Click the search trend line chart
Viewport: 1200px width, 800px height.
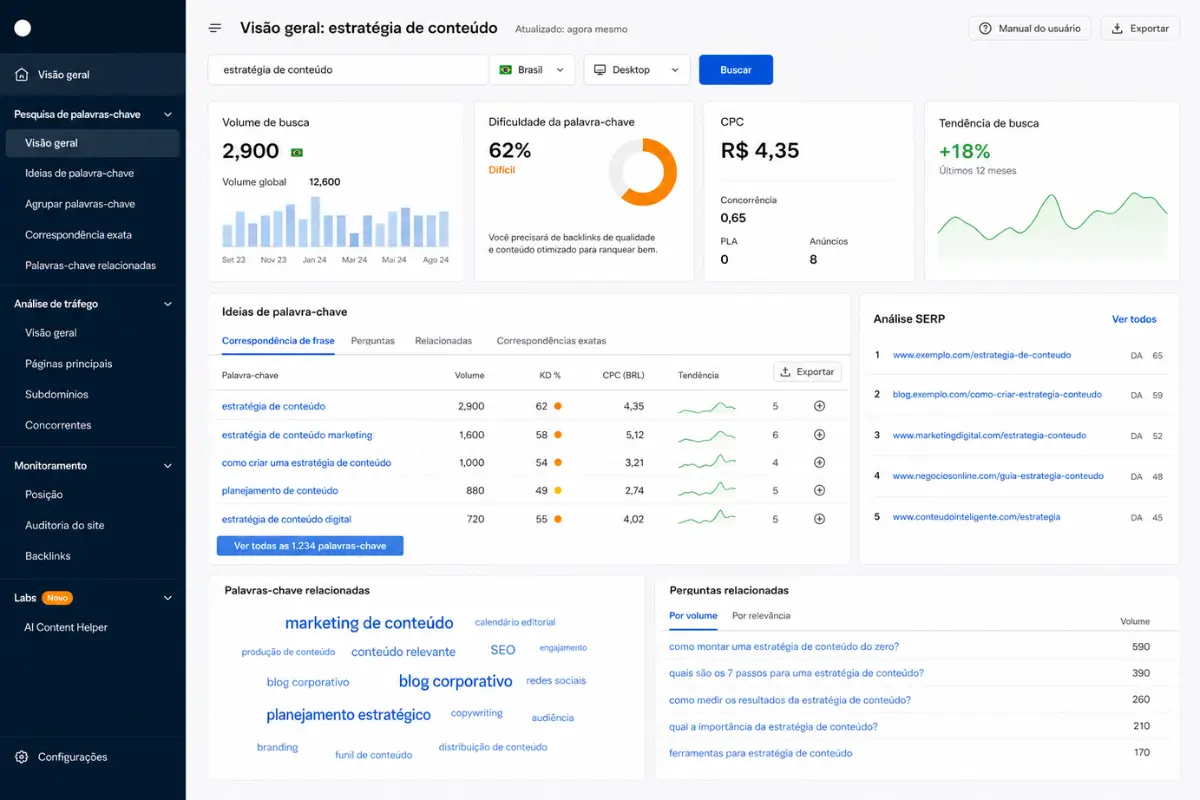tap(1052, 227)
